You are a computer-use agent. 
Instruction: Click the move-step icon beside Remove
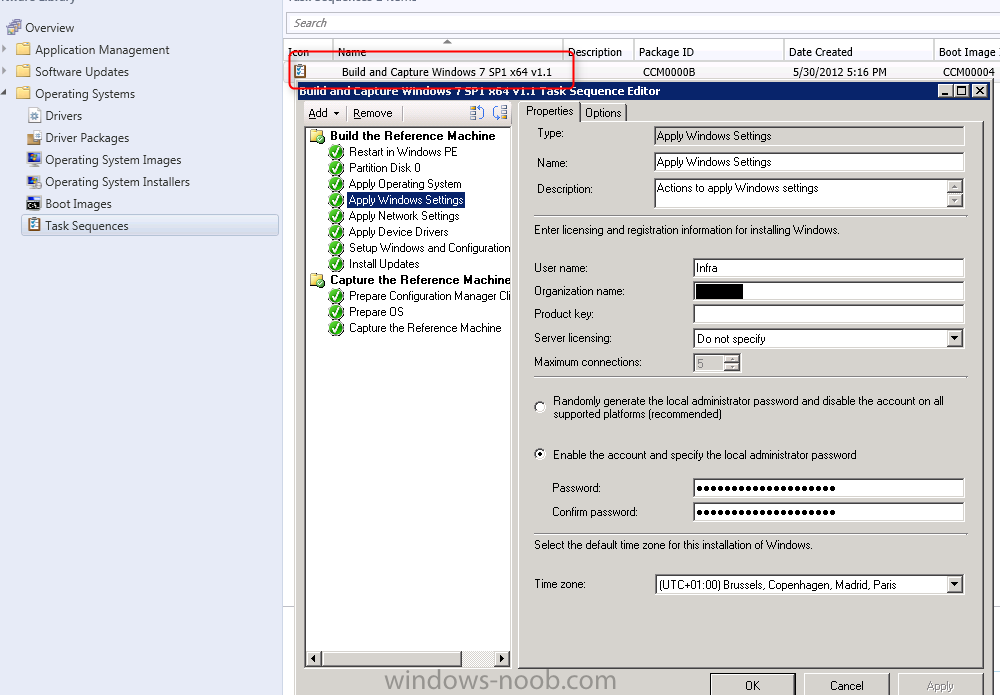(476, 113)
